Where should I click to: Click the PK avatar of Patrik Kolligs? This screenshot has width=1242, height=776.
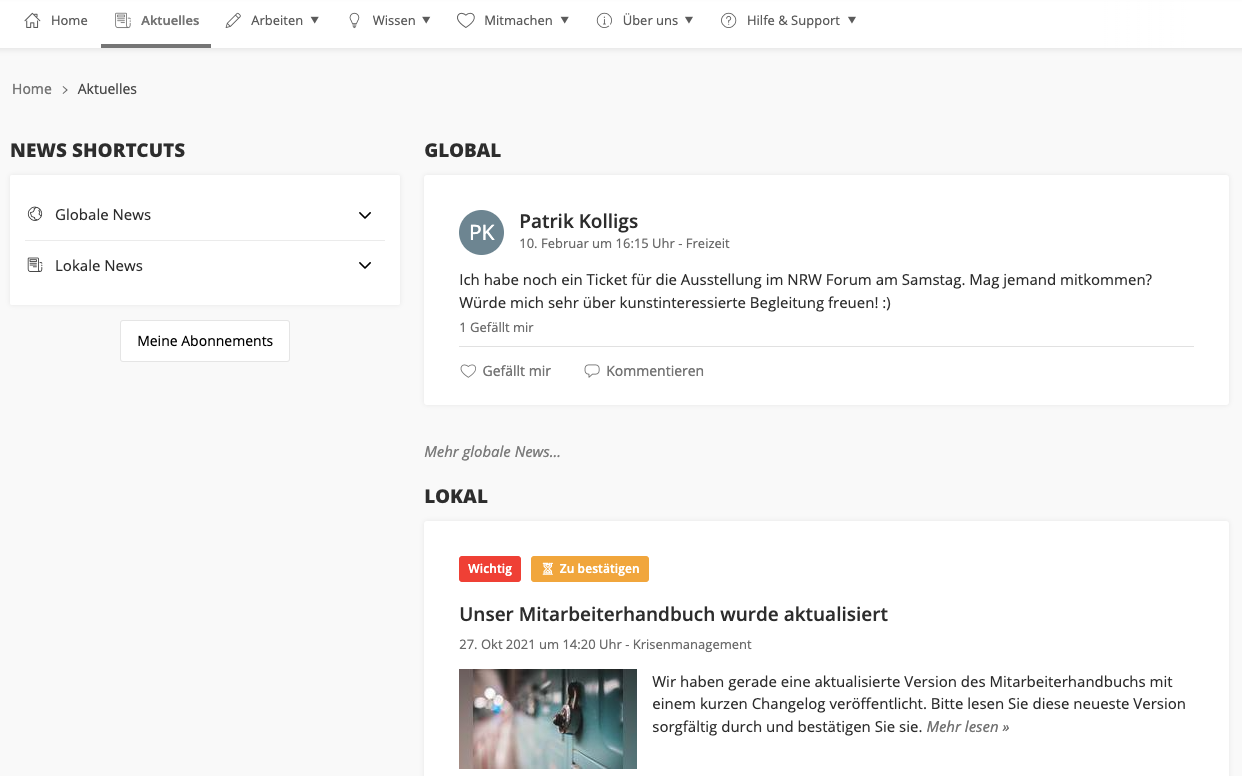(x=481, y=232)
